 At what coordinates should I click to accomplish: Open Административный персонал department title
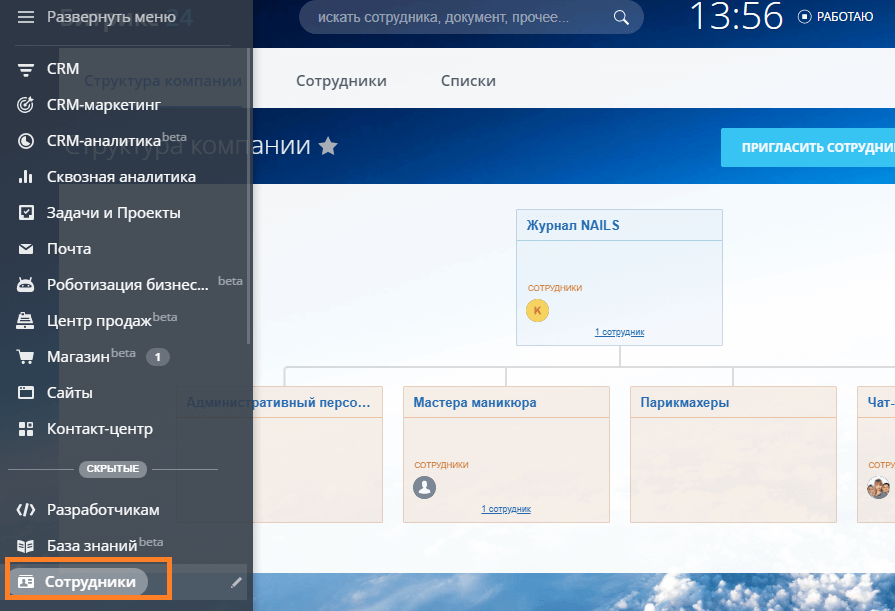(278, 403)
